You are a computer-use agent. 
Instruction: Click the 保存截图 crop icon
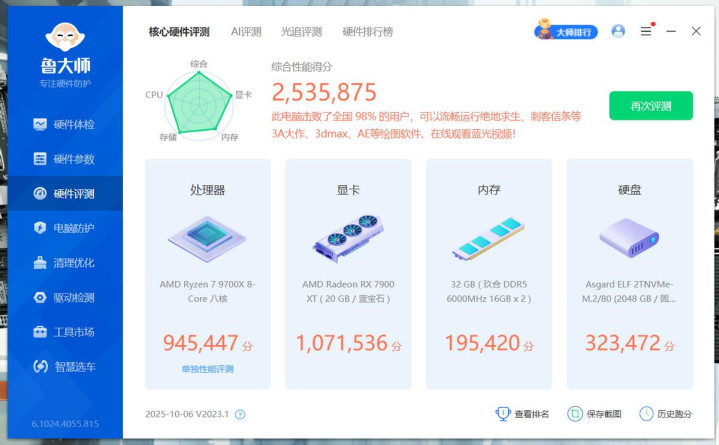click(x=575, y=414)
